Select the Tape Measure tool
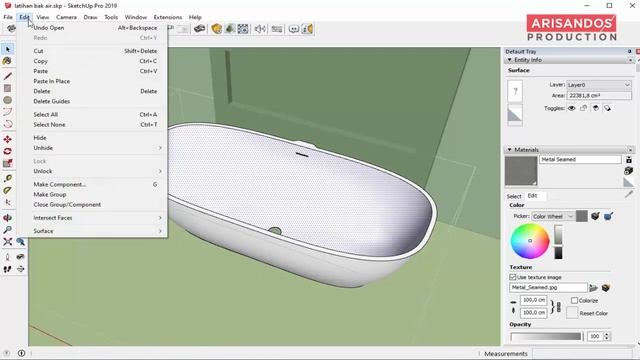The height and width of the screenshot is (360, 640). pos(7,178)
